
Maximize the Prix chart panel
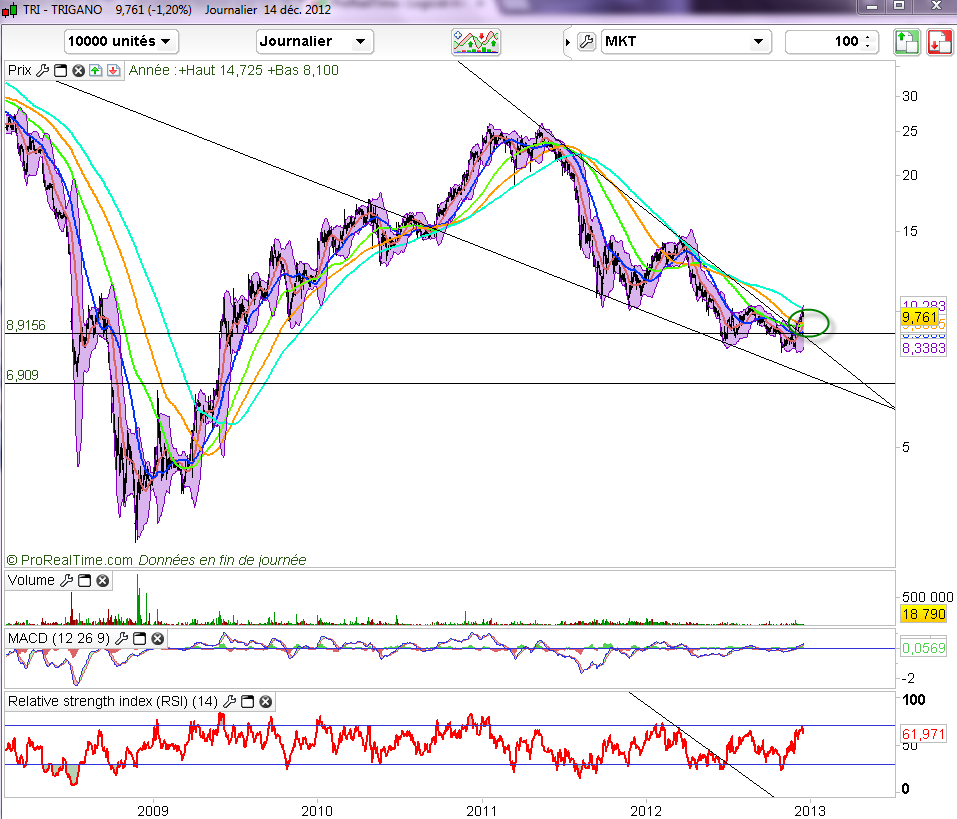coord(60,70)
